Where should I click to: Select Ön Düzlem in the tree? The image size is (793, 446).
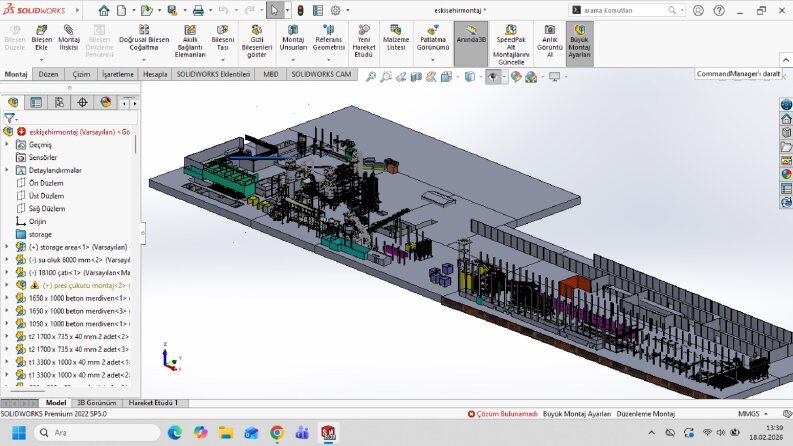[46, 183]
